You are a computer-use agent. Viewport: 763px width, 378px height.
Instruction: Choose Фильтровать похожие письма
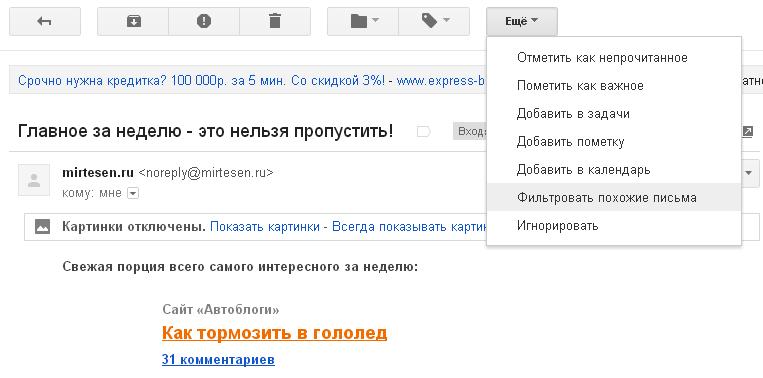(614, 198)
